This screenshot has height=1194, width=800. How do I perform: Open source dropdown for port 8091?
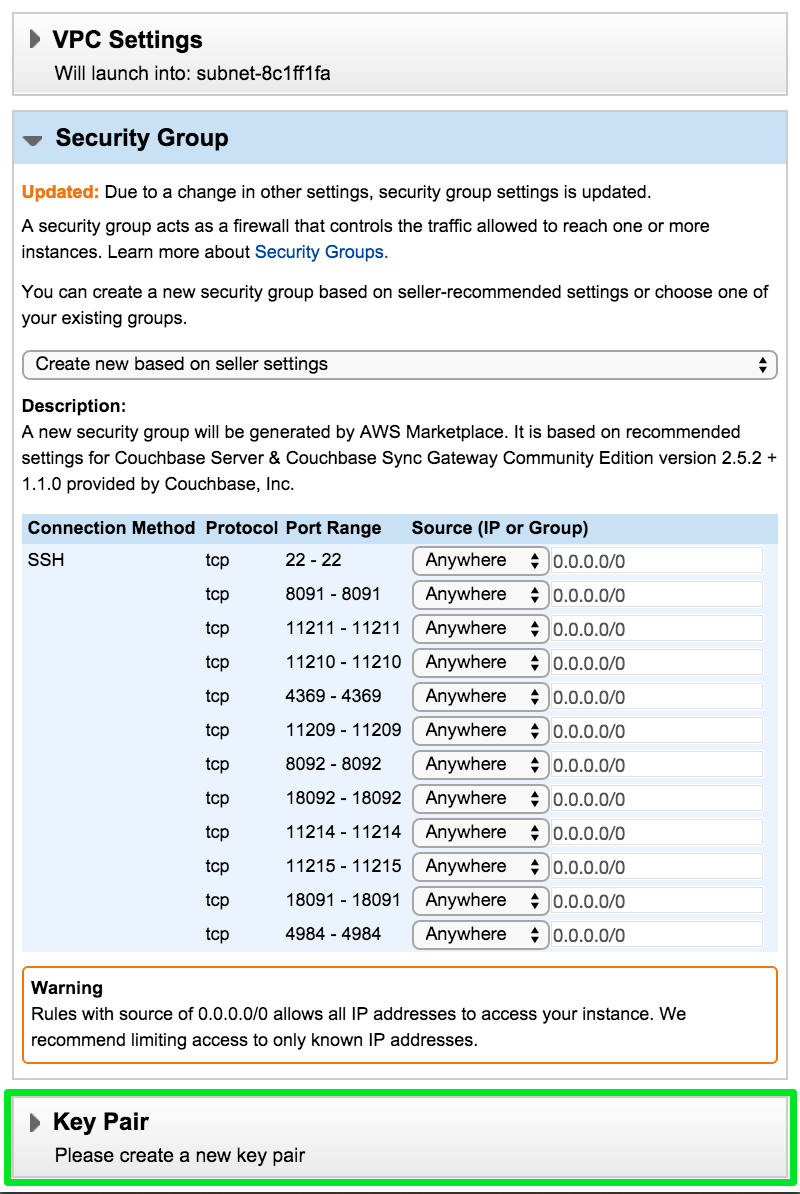(x=480, y=594)
